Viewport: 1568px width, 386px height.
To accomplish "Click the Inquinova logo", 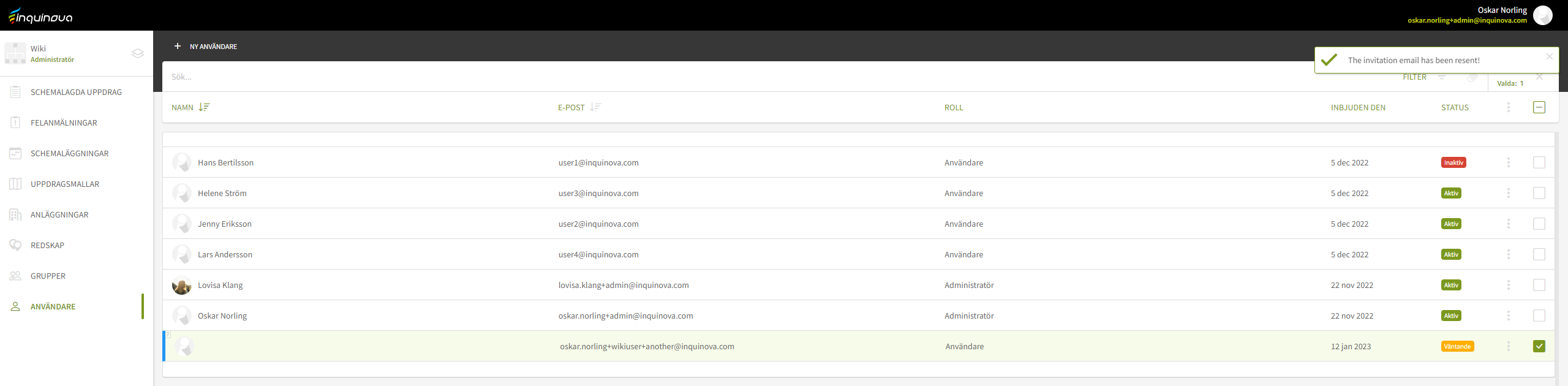I will pos(40,16).
